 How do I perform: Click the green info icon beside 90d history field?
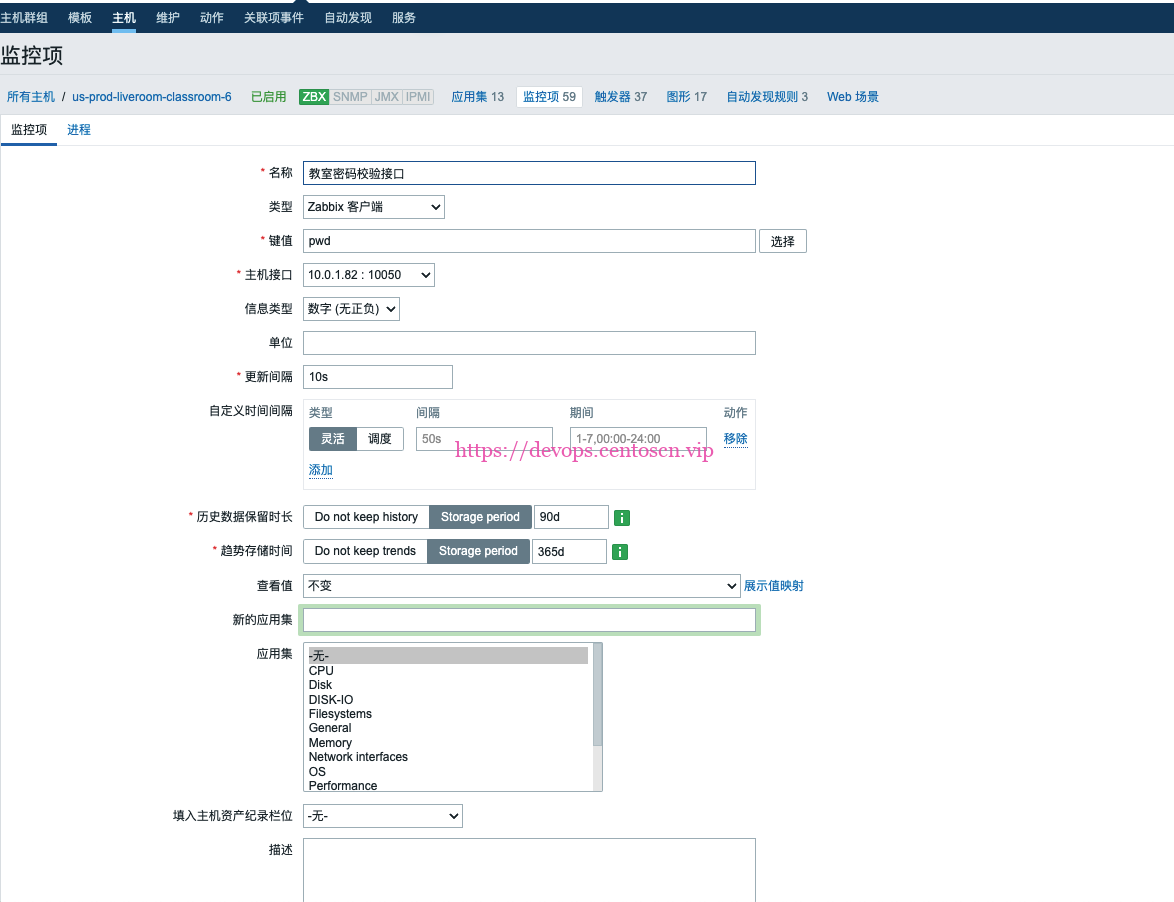(619, 517)
